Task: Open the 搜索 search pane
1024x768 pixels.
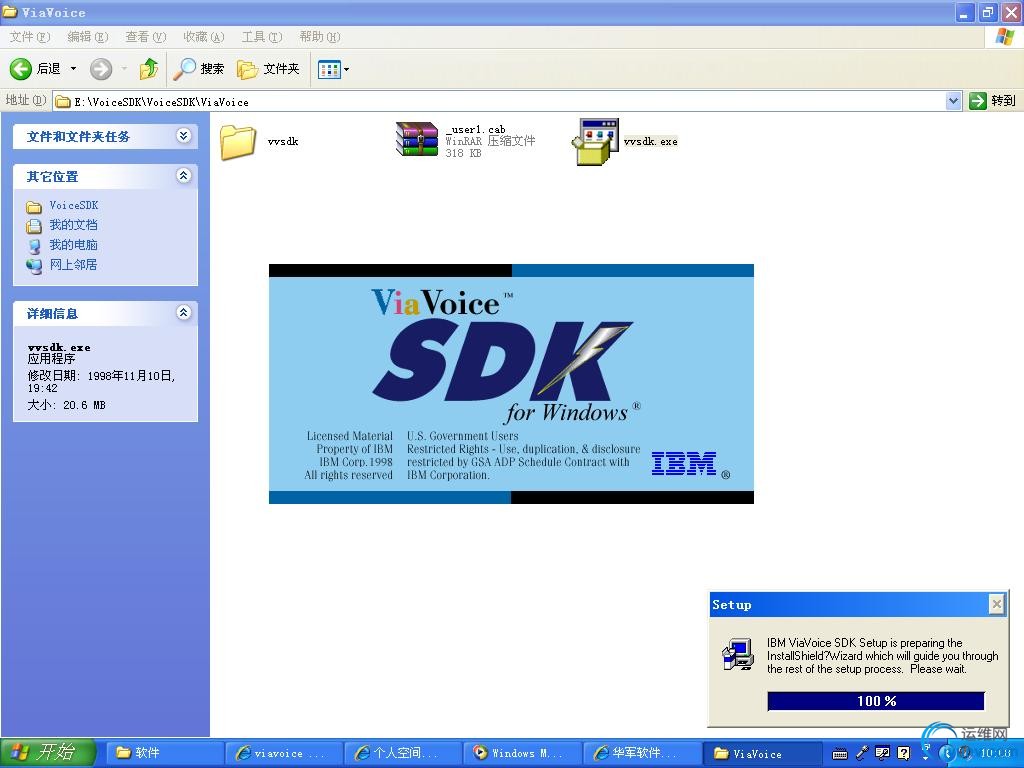Action: [x=199, y=69]
